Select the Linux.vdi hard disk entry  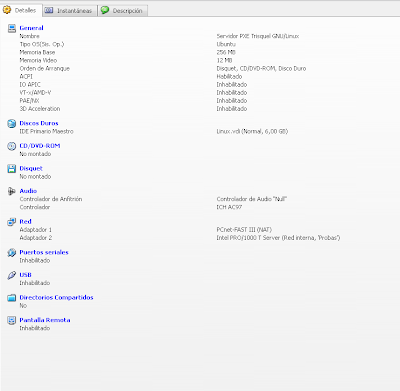(252, 131)
